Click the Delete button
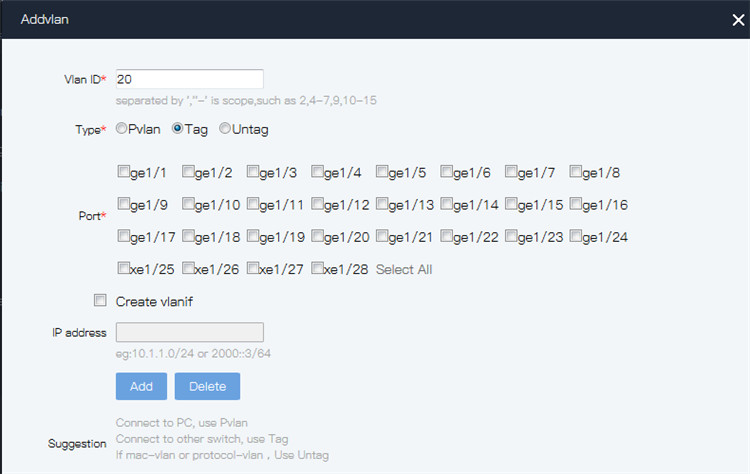 207,386
